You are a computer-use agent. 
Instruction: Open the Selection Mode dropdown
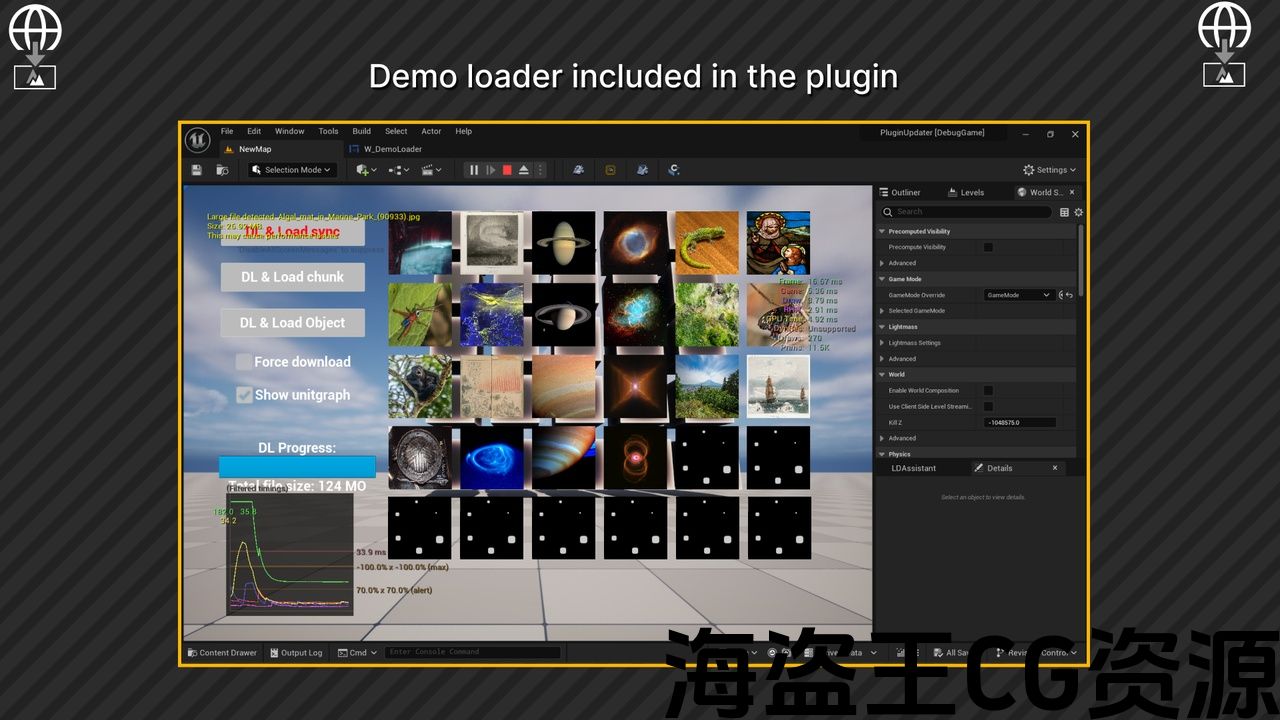tap(291, 170)
